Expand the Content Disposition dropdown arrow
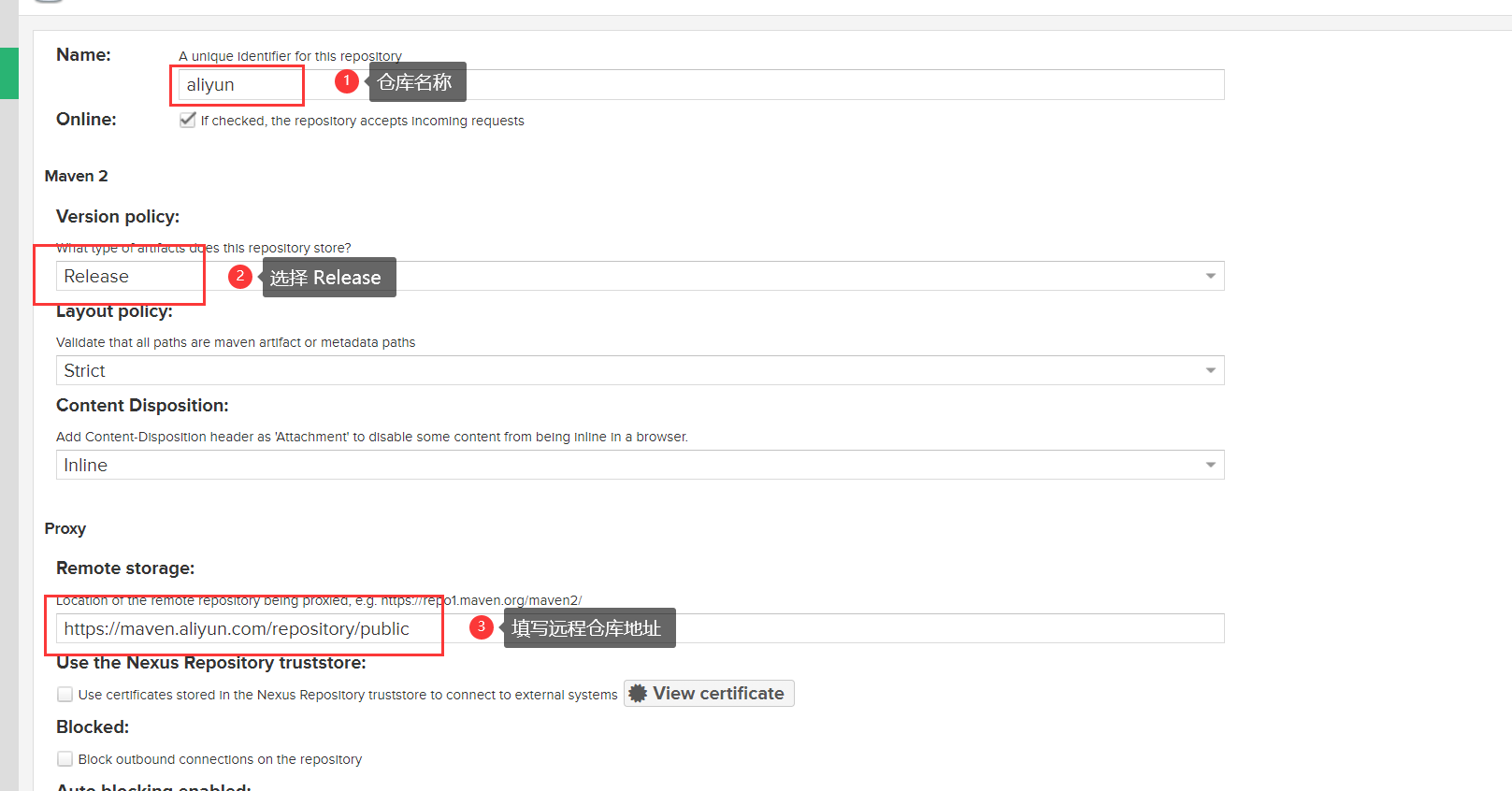Image resolution: width=1512 pixels, height=791 pixels. (x=1210, y=465)
